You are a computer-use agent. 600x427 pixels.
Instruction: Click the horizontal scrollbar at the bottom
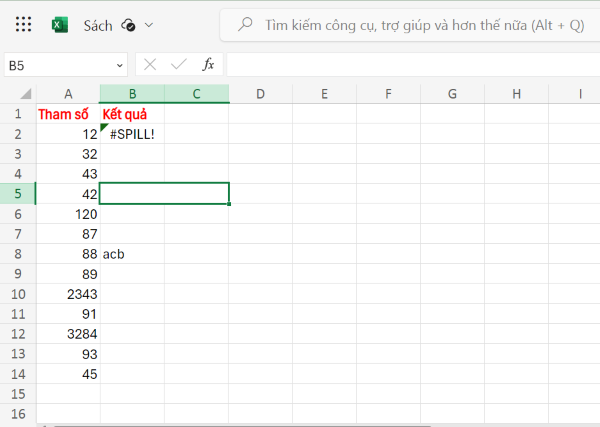point(300,424)
